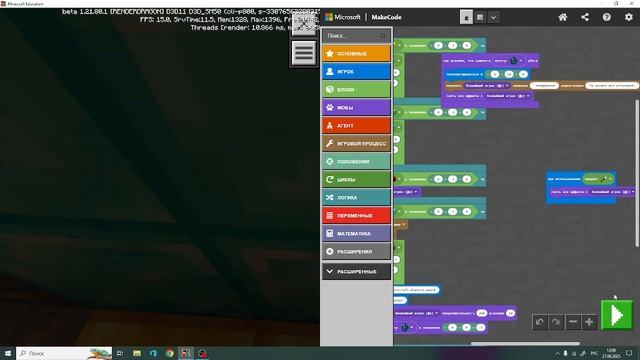This screenshot has width=640, height=360.
Task: Open the Мобы toolbox category
Action: [356, 107]
